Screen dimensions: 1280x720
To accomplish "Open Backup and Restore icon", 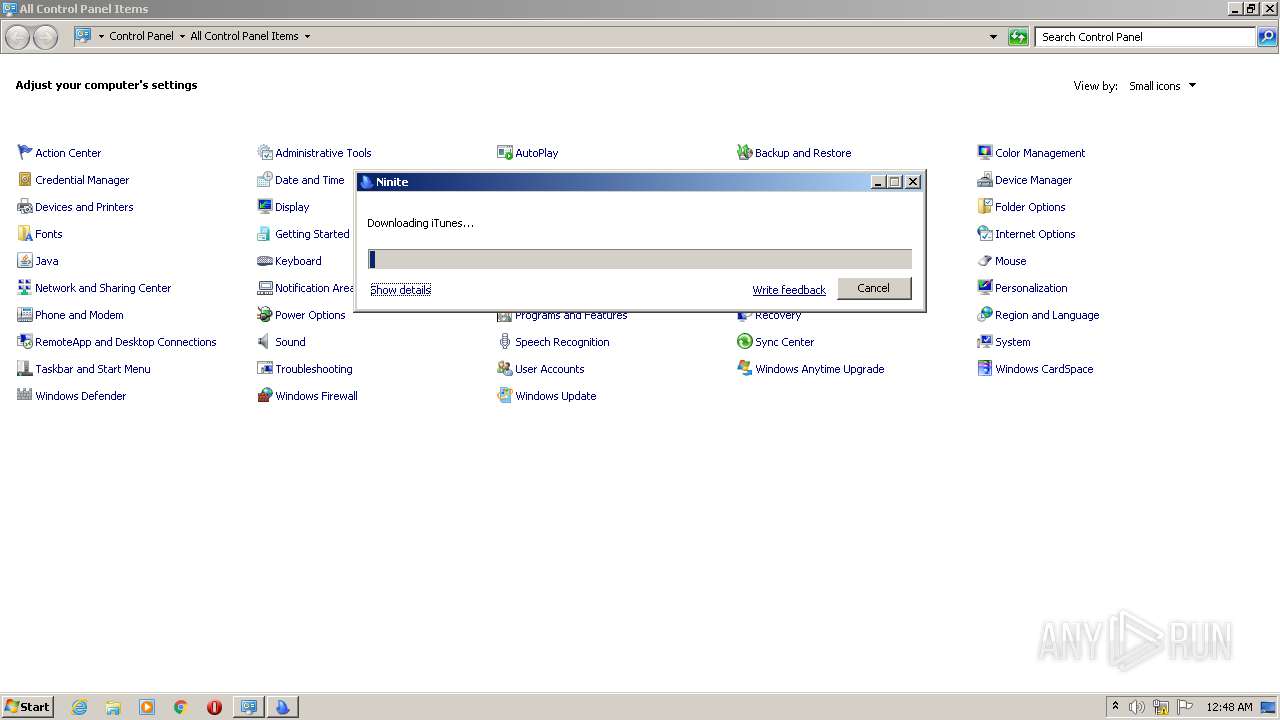I will [745, 152].
